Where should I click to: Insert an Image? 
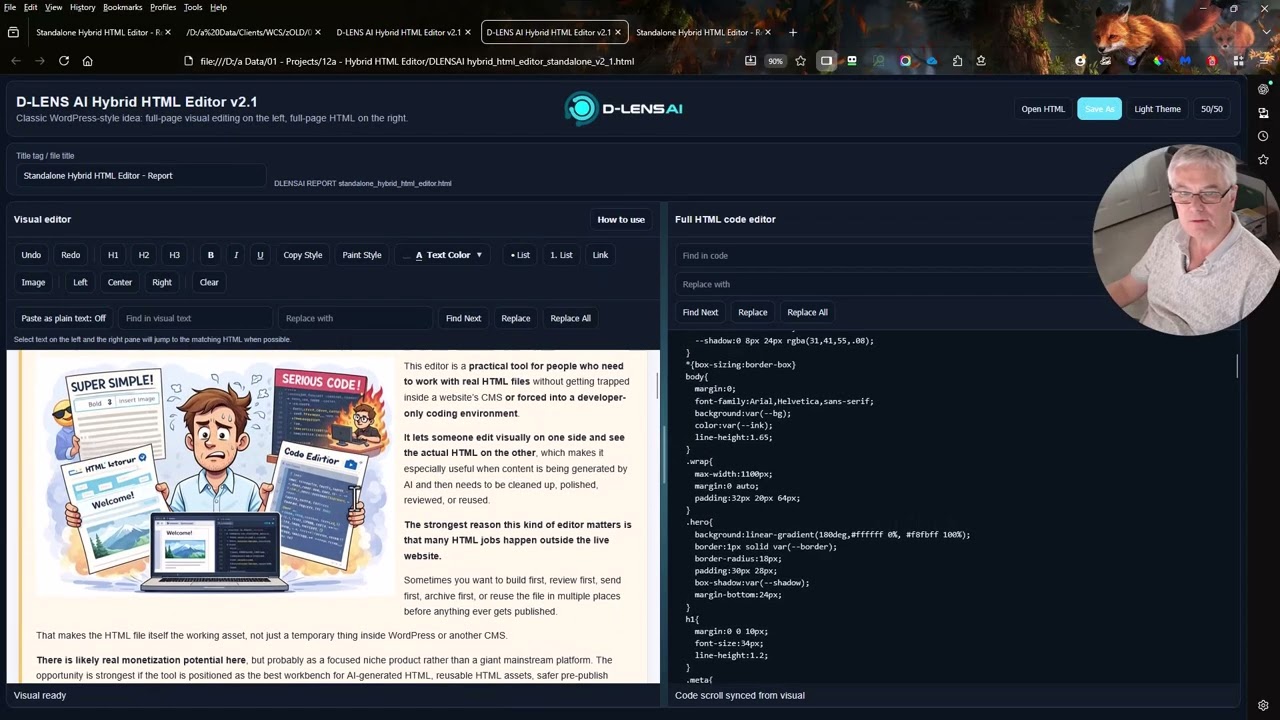coord(33,282)
